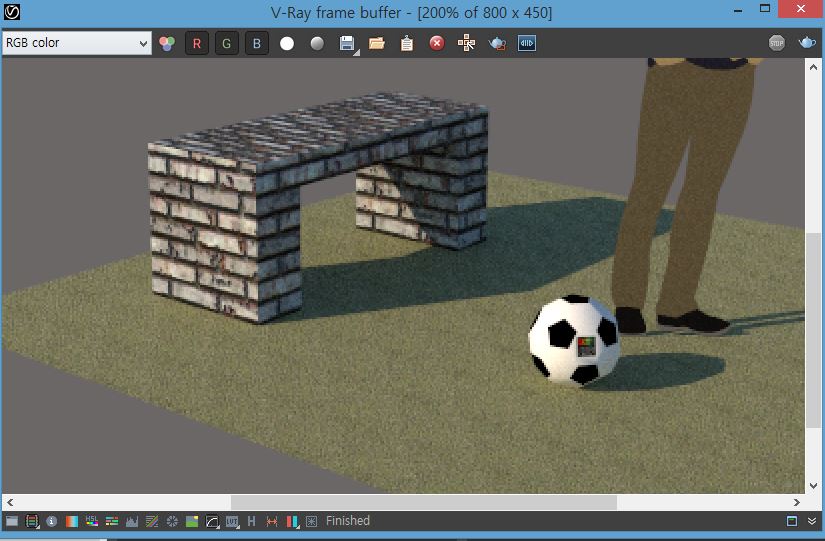Show histogram with the H icon

coord(251,522)
